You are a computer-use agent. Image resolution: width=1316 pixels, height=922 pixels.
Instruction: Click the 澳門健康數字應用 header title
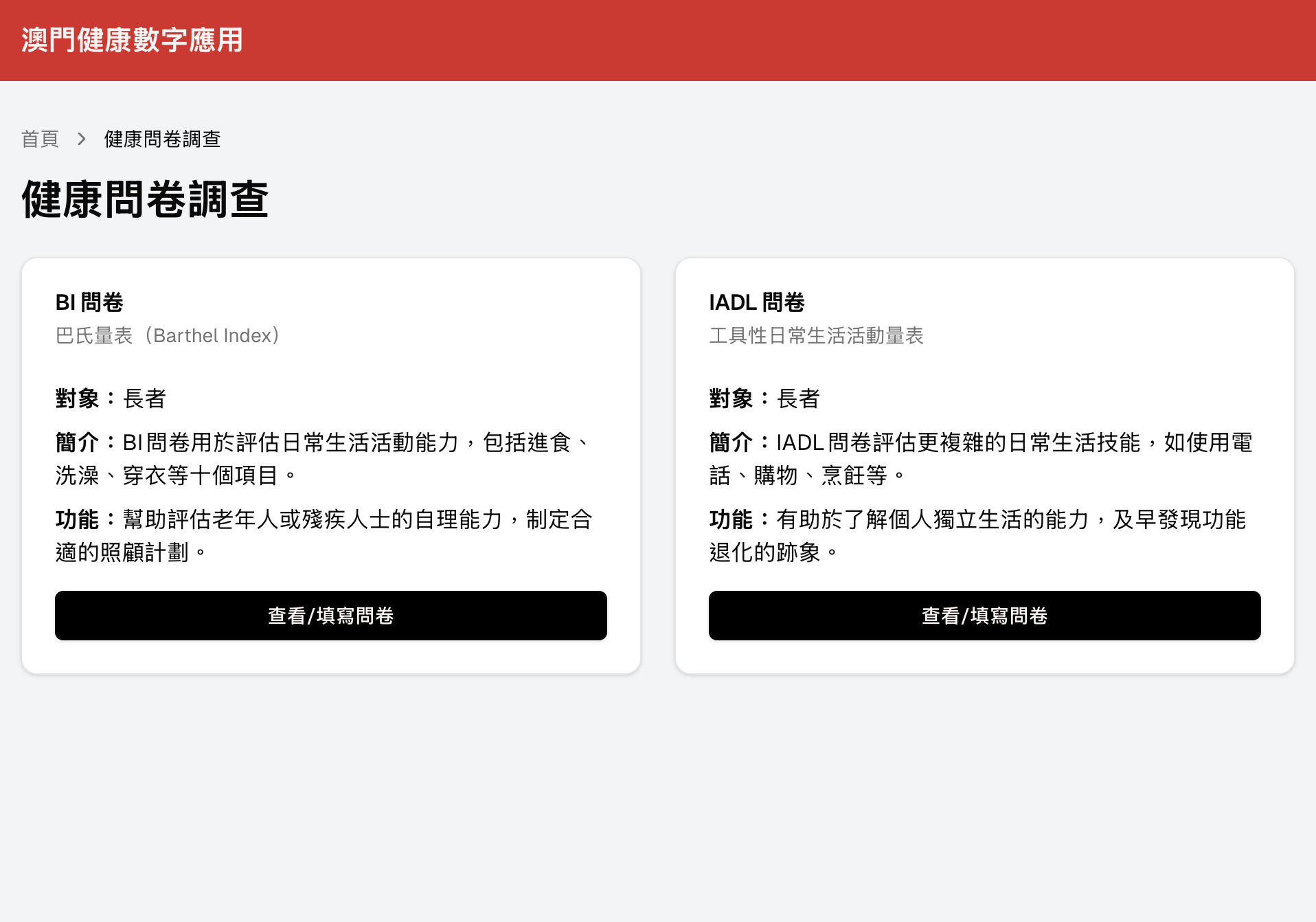(x=132, y=40)
